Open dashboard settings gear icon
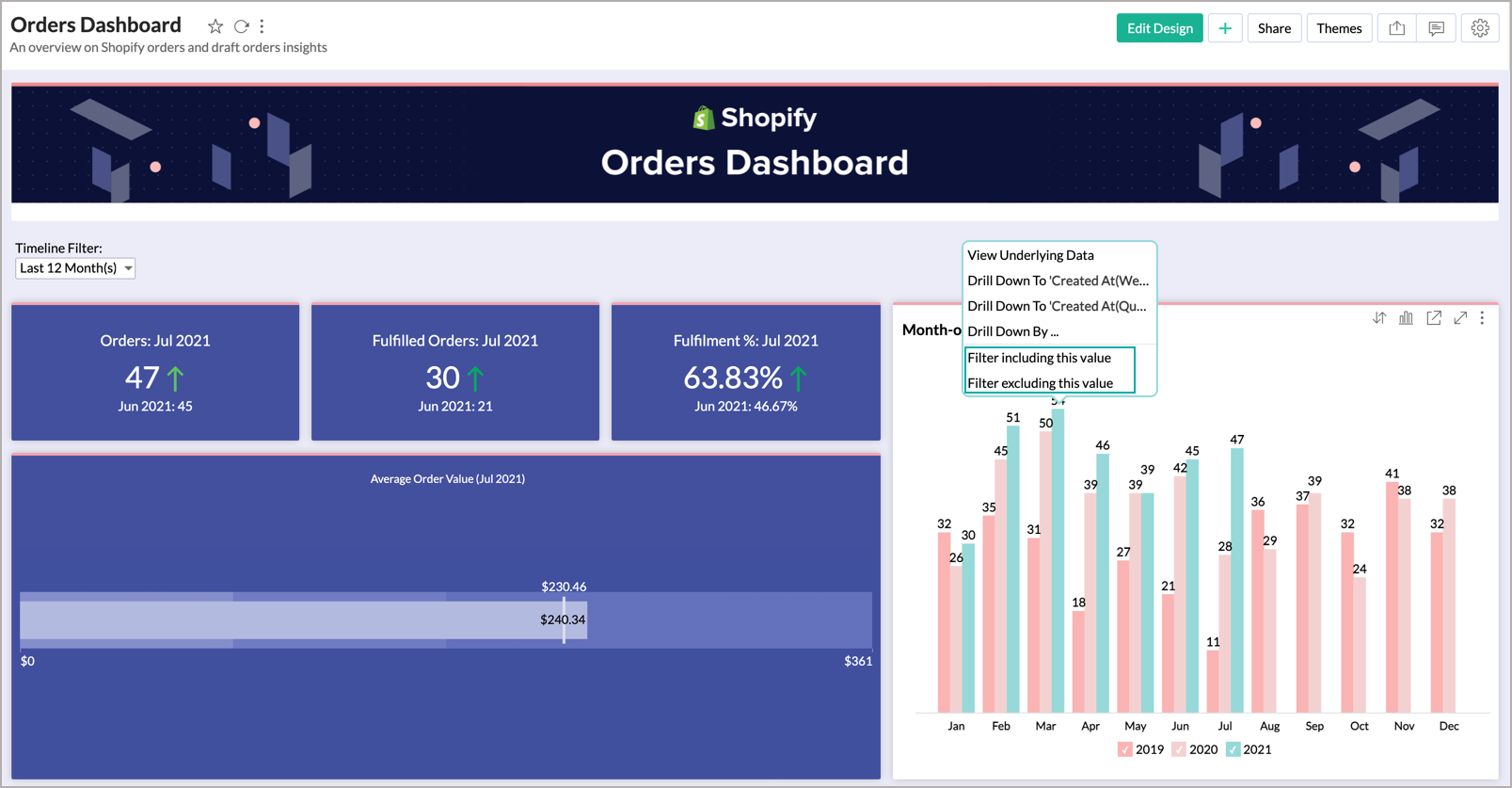Image resolution: width=1512 pixels, height=788 pixels. coord(1479,28)
